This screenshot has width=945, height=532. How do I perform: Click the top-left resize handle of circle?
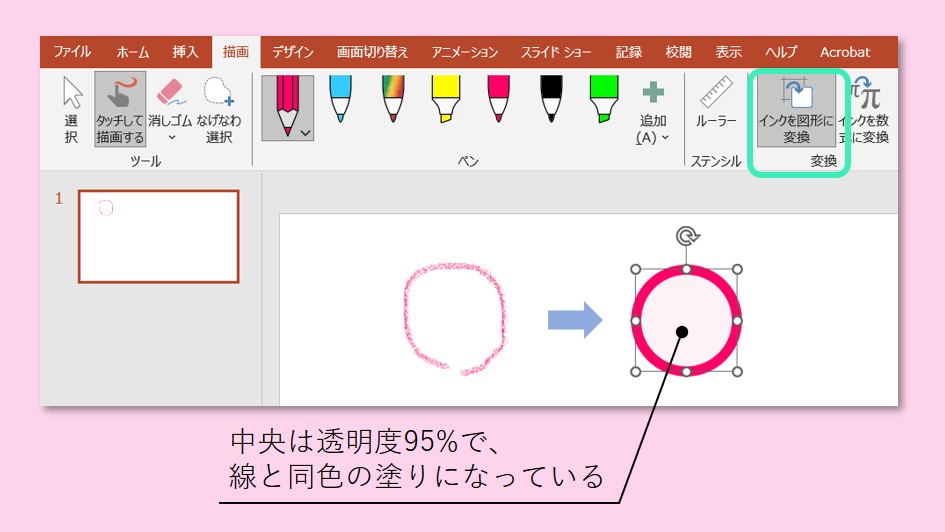coord(635,269)
